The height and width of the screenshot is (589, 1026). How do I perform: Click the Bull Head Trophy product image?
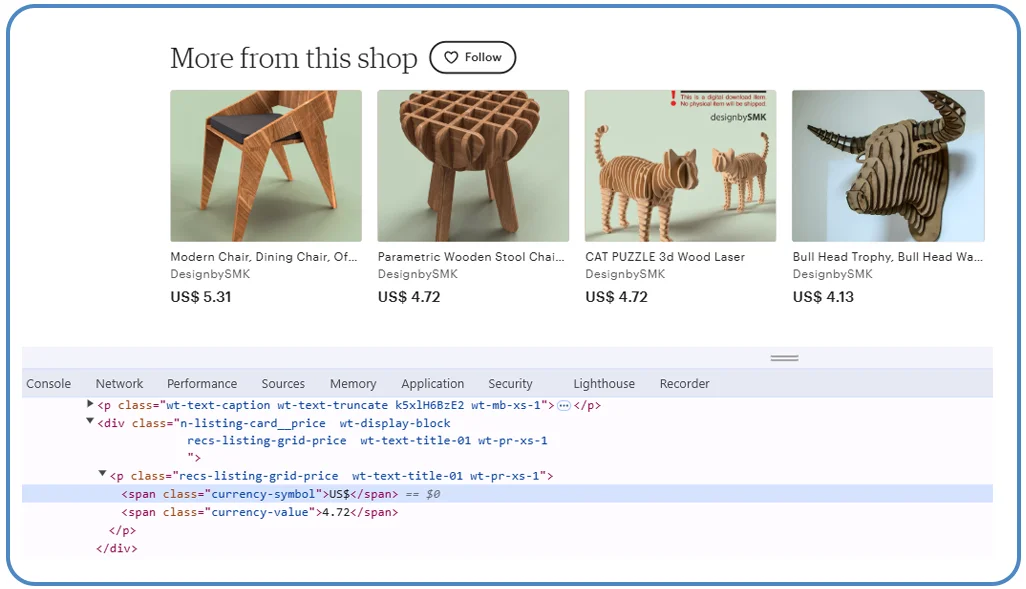point(887,164)
